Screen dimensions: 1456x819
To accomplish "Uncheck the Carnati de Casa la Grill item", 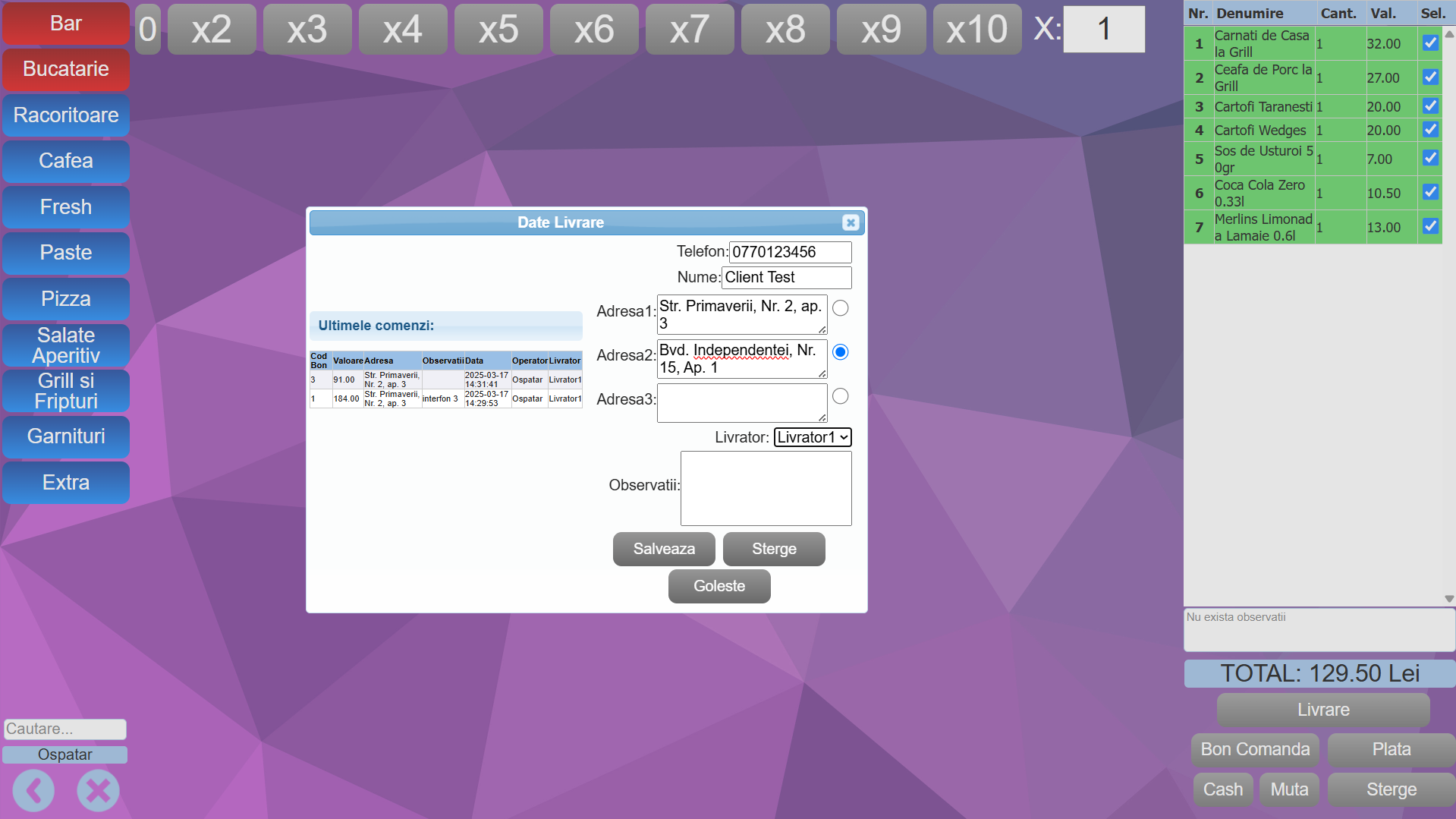I will 1430,43.
